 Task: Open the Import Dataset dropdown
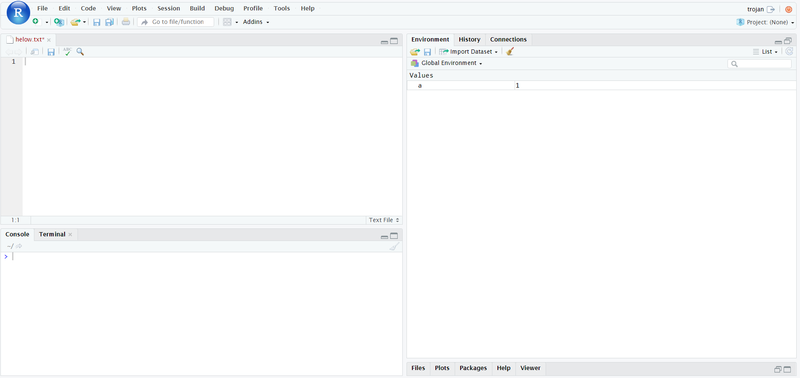click(x=468, y=52)
